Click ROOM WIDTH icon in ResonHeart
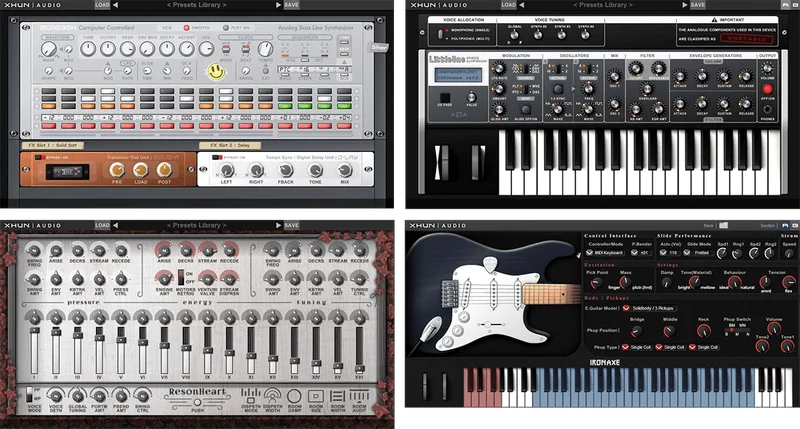Image resolution: width=800 pixels, height=429 pixels. [338, 396]
